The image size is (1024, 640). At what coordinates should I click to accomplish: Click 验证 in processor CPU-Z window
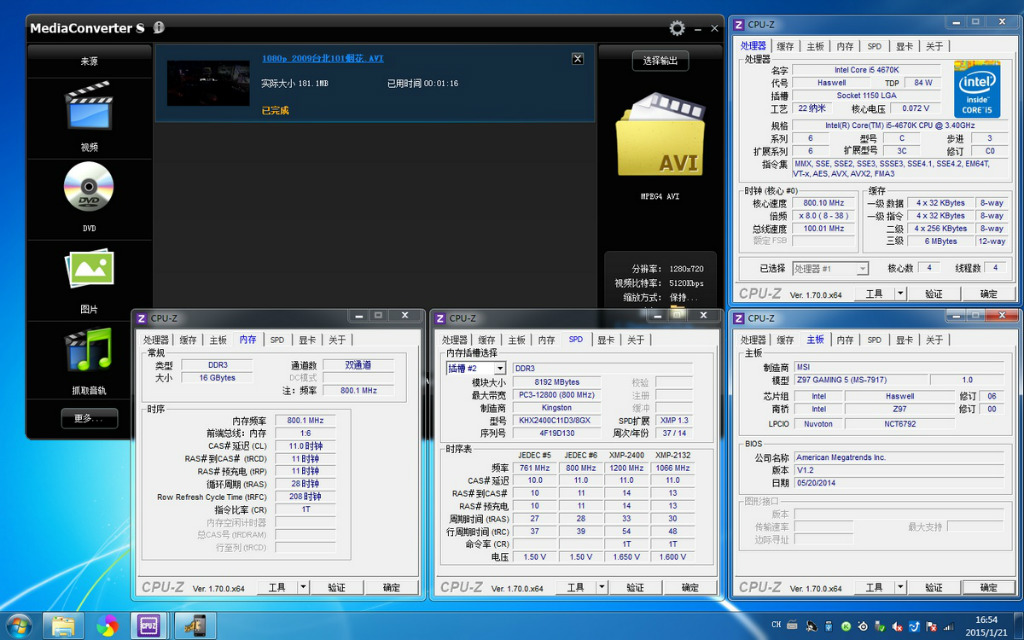(x=934, y=294)
